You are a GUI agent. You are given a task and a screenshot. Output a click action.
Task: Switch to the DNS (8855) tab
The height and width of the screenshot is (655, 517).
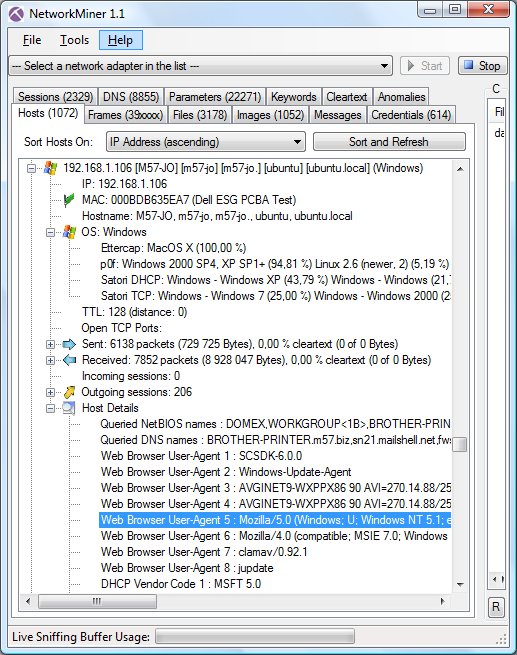pos(131,97)
